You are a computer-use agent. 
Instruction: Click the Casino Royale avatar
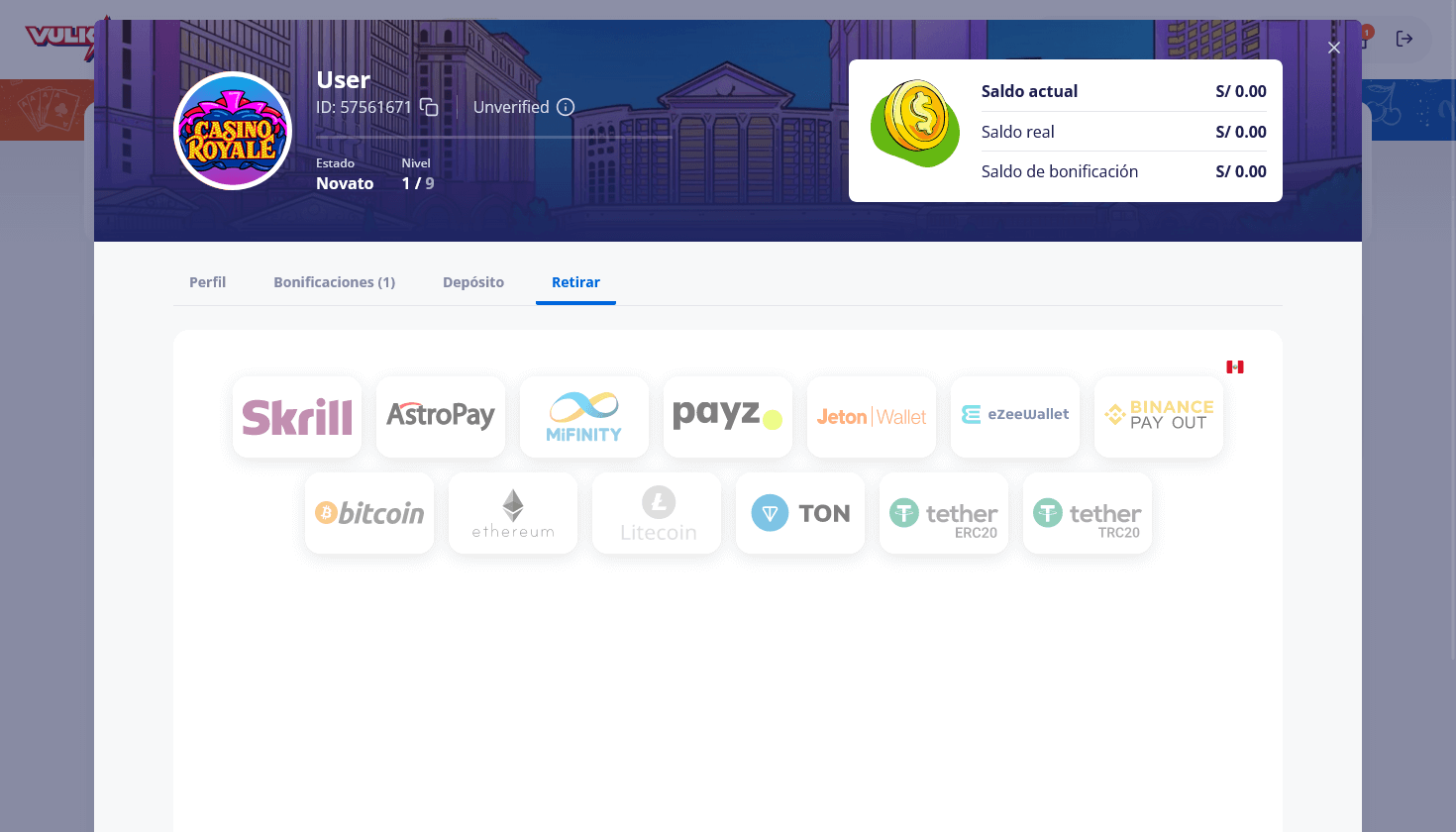(233, 131)
